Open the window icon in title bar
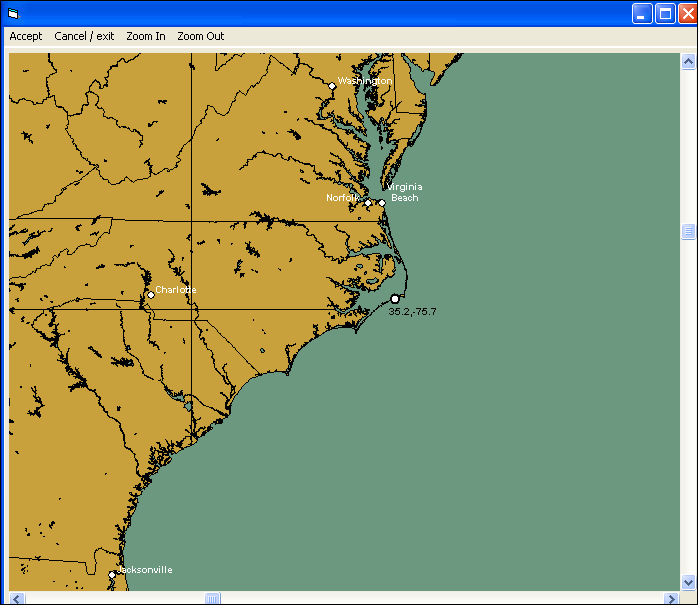 click(x=13, y=14)
